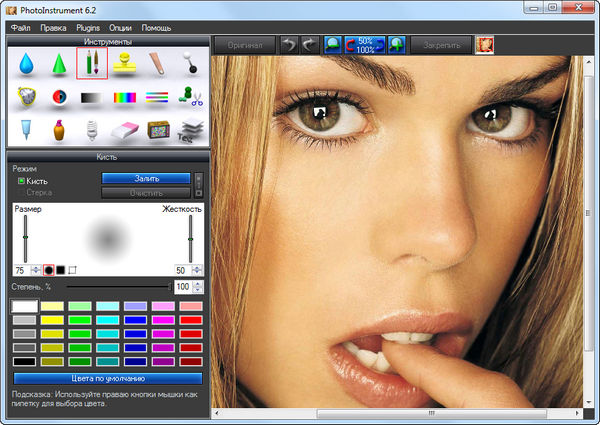The height and width of the screenshot is (425, 600).
Task: Click the undo arrow button
Action: pyautogui.click(x=288, y=46)
